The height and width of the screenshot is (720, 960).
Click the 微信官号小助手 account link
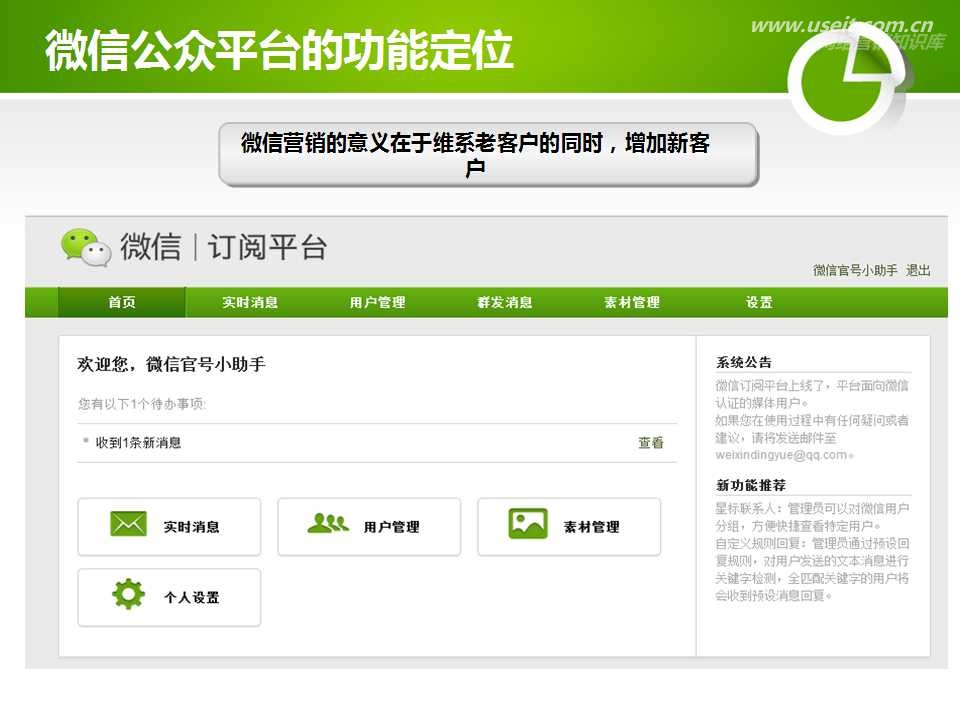(x=855, y=270)
